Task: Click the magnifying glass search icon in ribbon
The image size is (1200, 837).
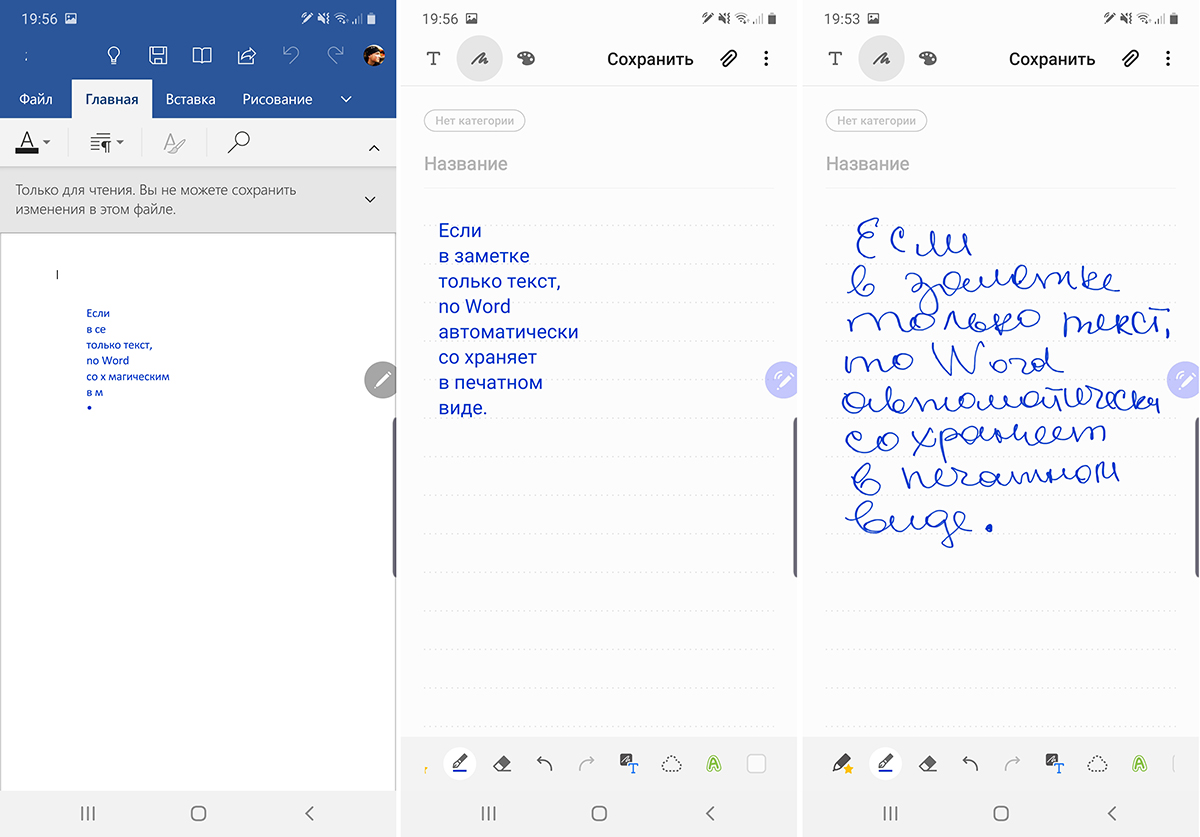Action: 238,143
